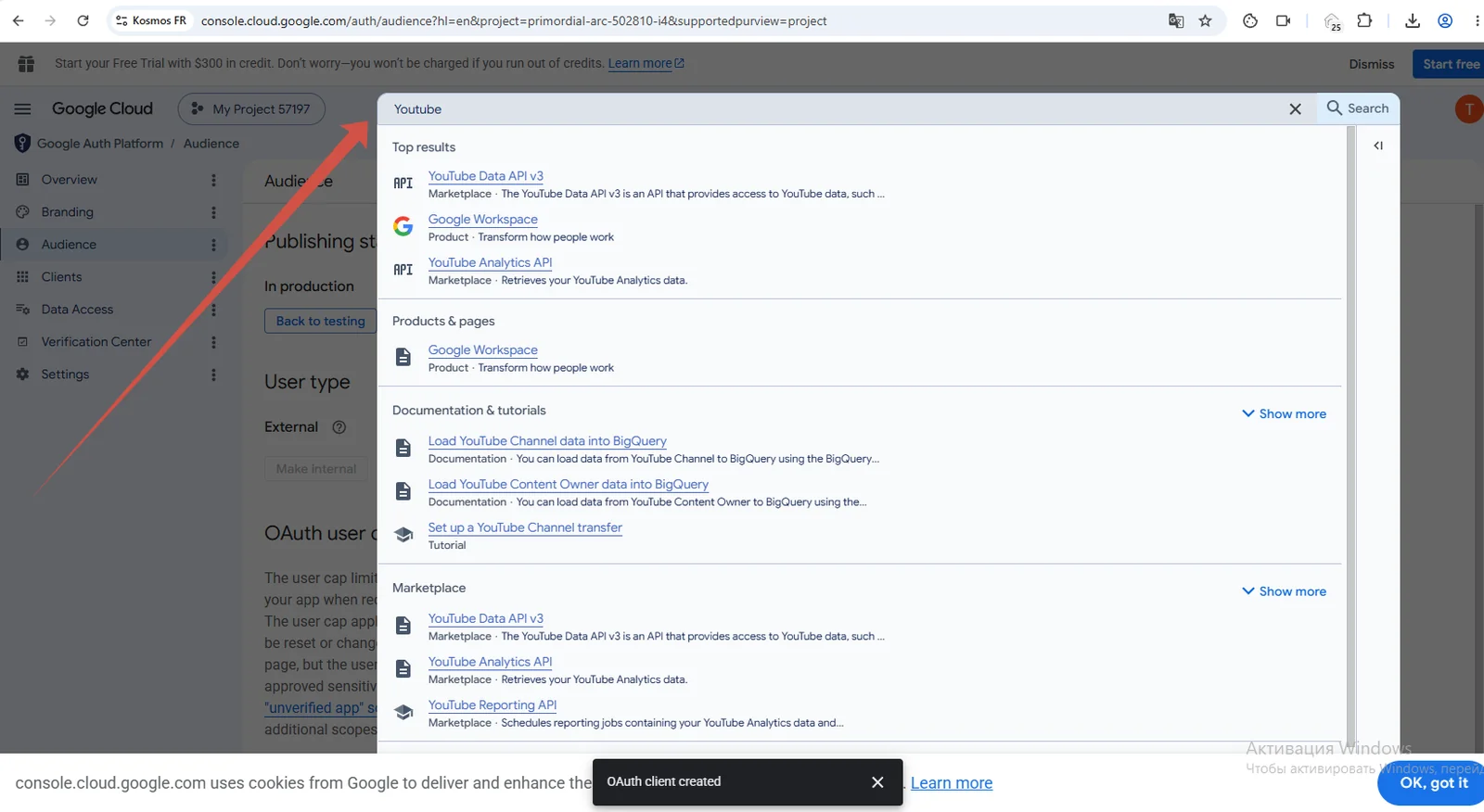
Task: Open Clients options three-dot menu
Action: coord(213,277)
